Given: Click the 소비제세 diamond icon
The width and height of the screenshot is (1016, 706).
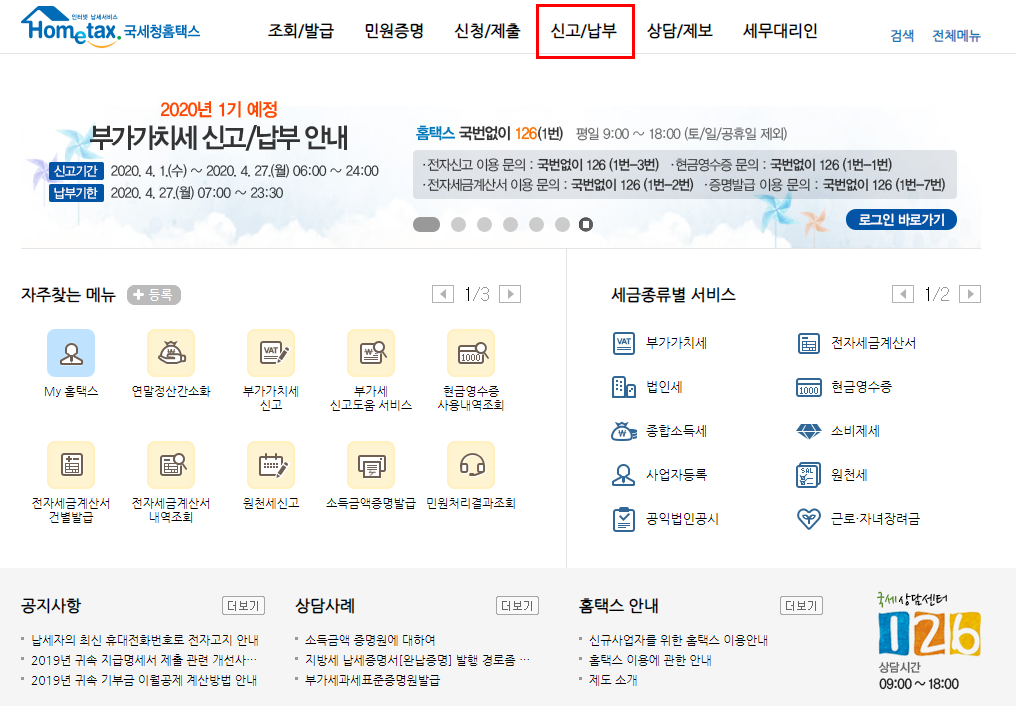Looking at the screenshot, I should [809, 431].
